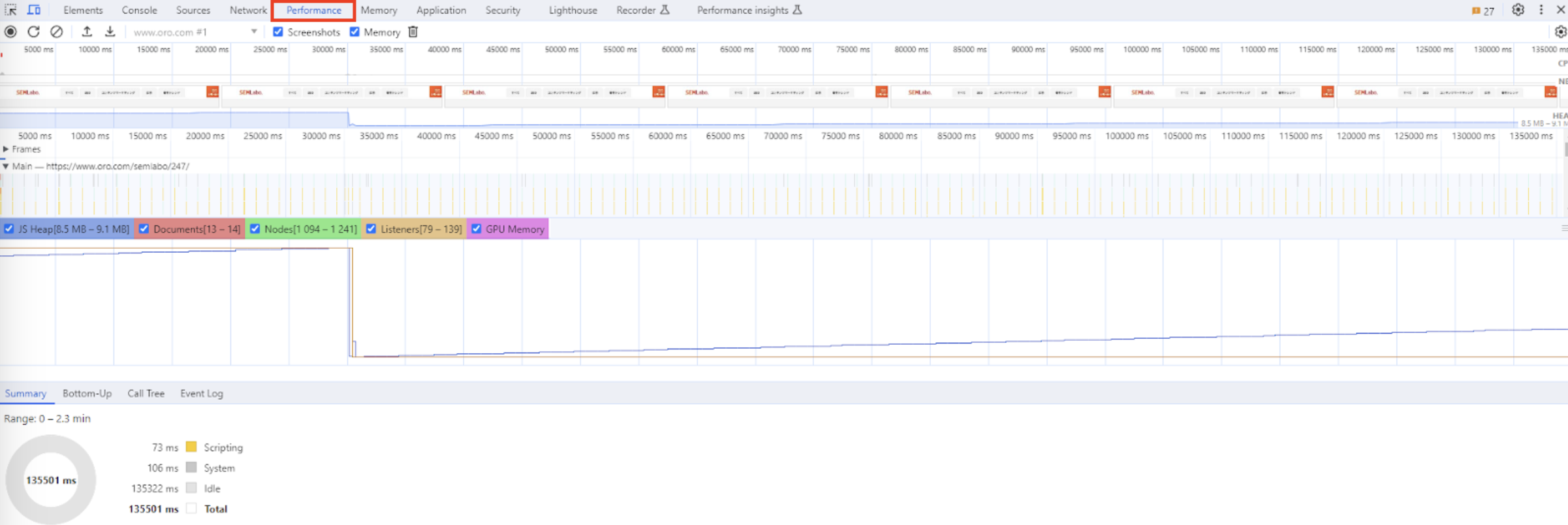This screenshot has height=525, width=1568.
Task: Collapse the Main thread track
Action: (6, 167)
